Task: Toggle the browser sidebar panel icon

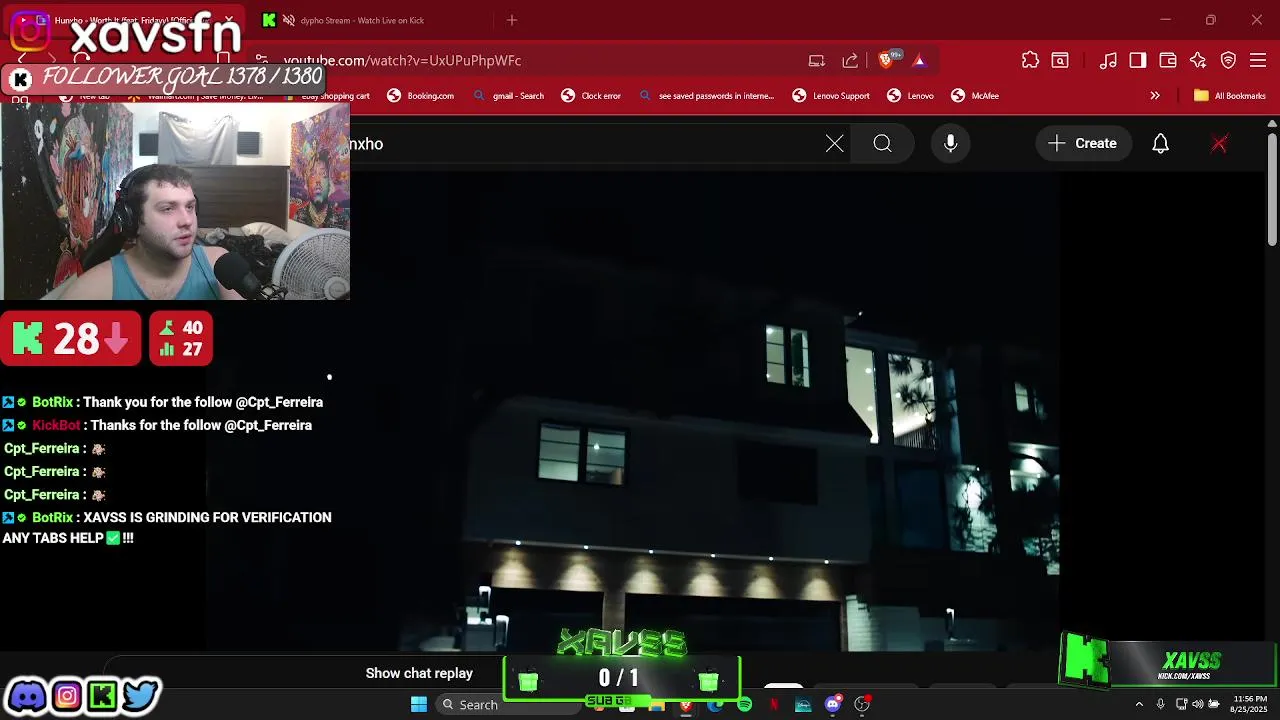Action: pos(1138,60)
